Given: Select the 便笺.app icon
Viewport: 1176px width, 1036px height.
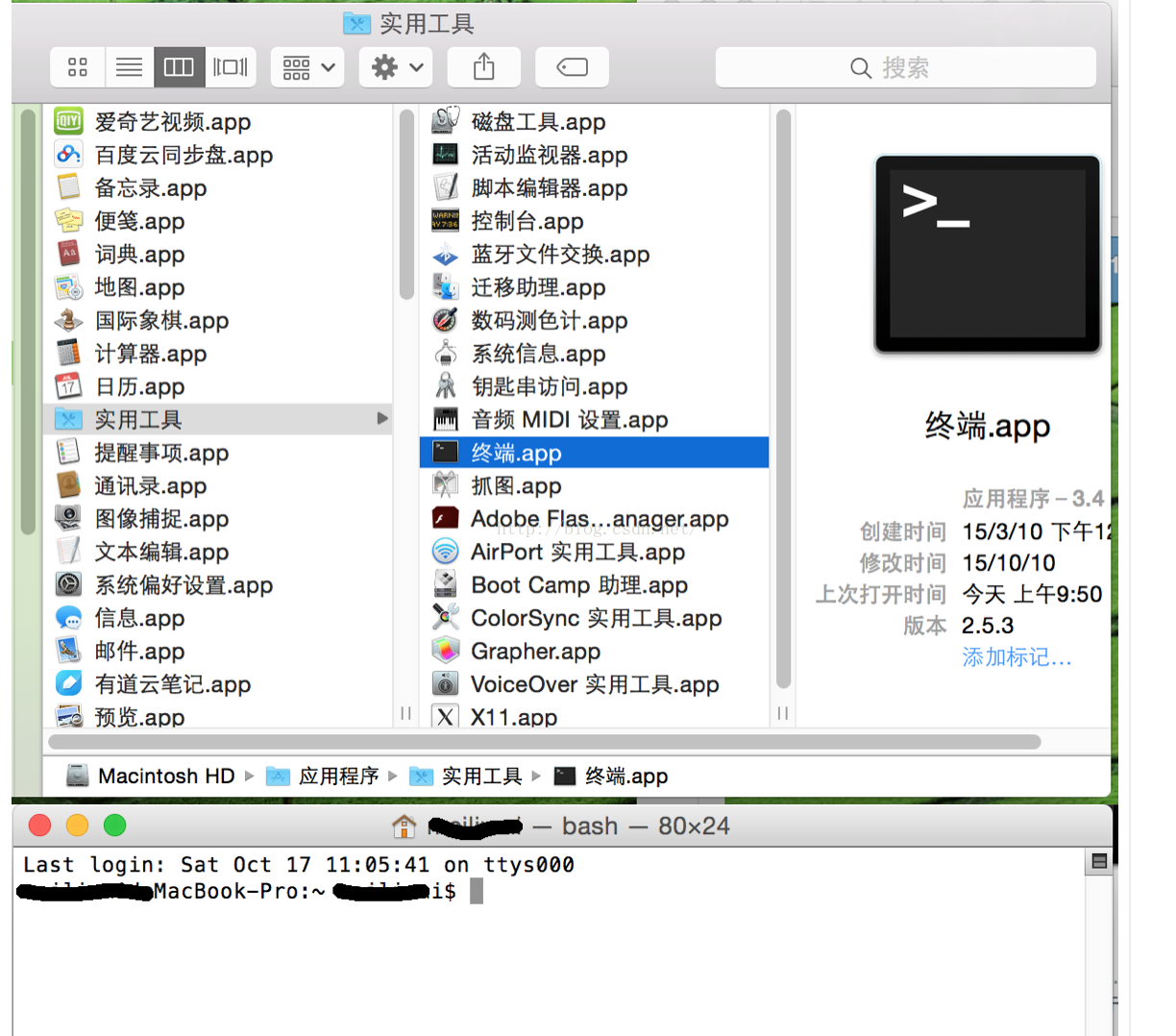Looking at the screenshot, I should [x=68, y=220].
